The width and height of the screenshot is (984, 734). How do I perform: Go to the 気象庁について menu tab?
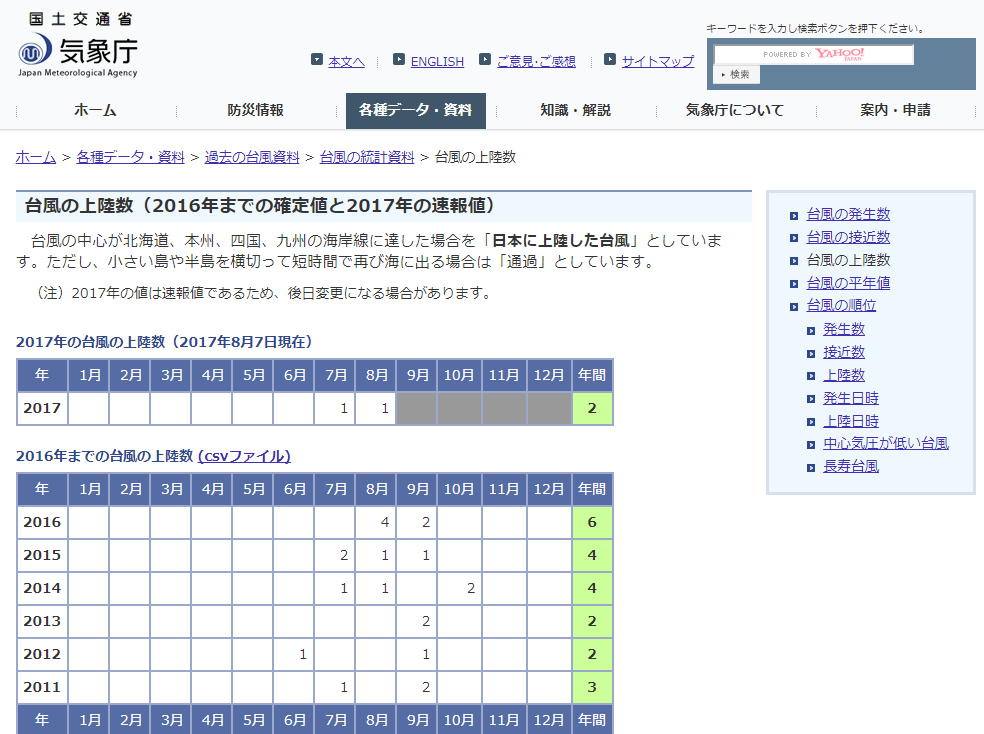pos(734,111)
